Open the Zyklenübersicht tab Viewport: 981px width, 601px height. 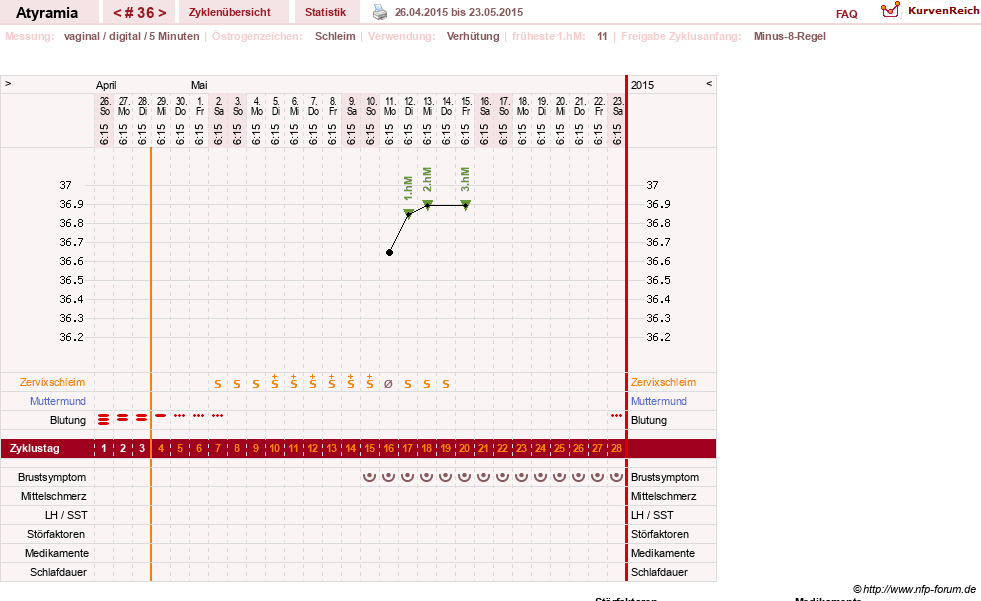pos(230,12)
